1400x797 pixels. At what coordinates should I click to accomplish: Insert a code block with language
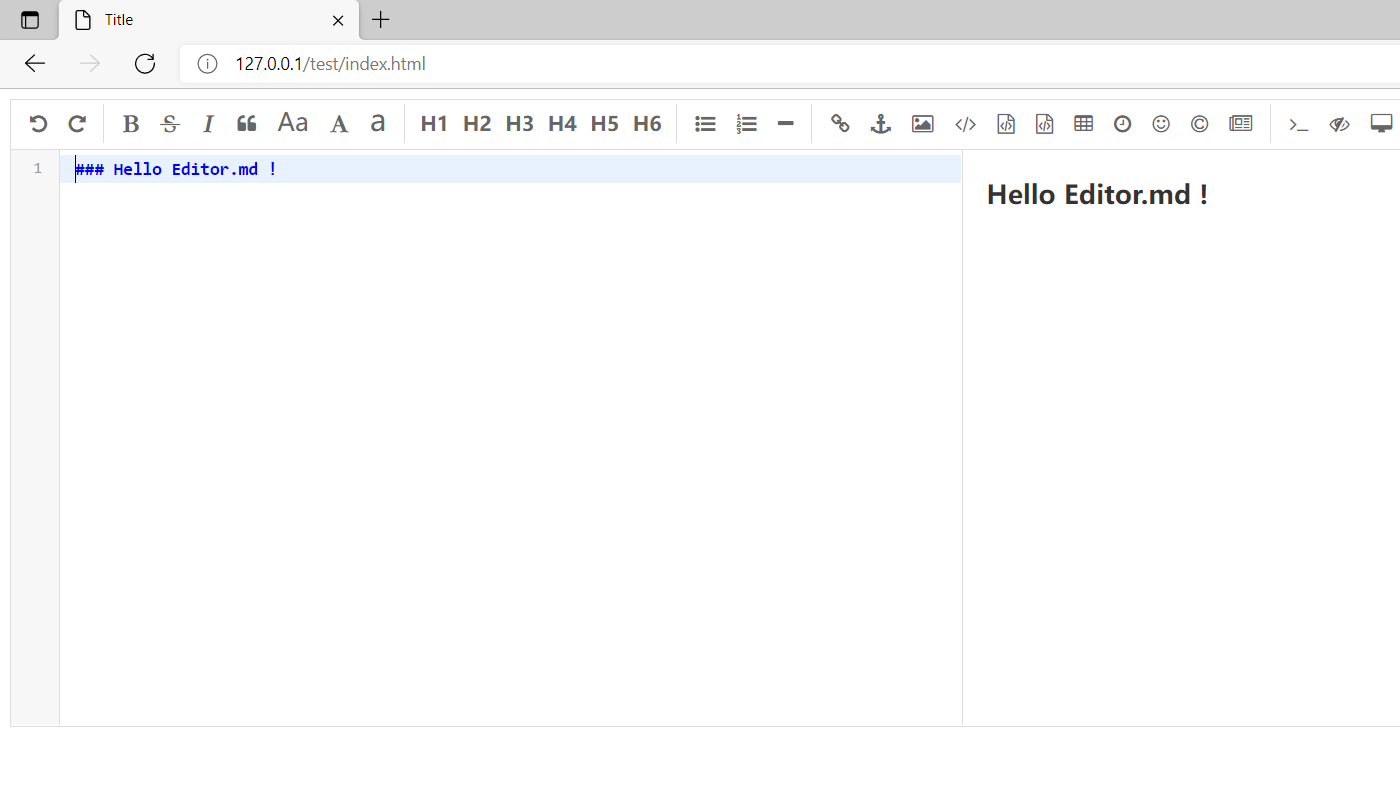coord(1044,124)
